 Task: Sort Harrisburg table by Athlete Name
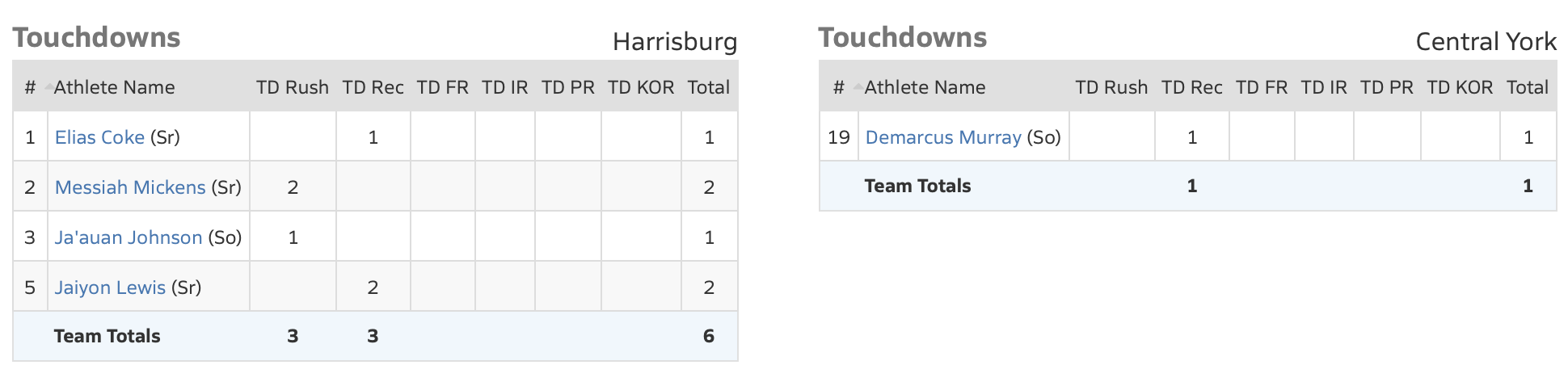point(114,87)
